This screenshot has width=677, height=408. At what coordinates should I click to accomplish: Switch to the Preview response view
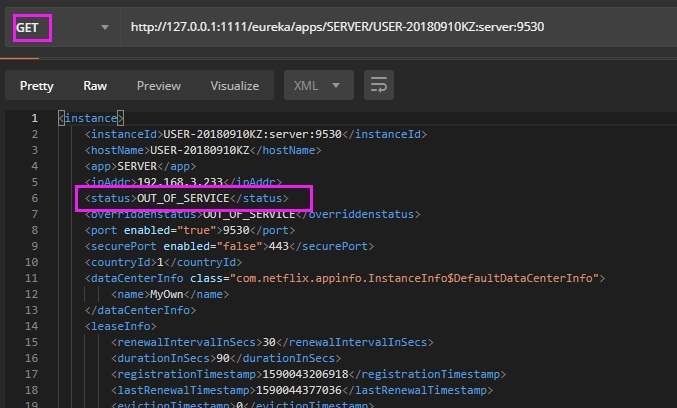tap(159, 85)
